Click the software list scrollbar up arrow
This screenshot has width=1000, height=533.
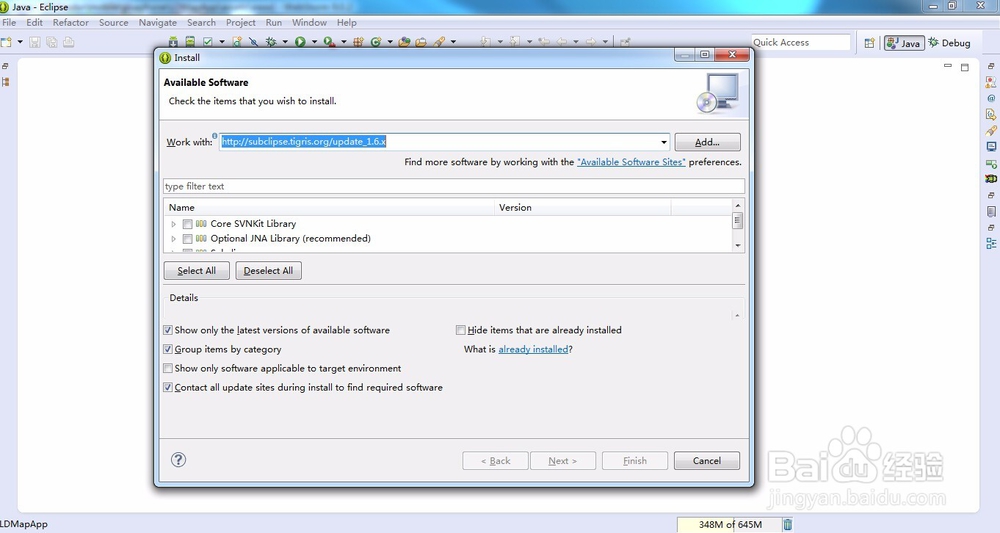click(738, 205)
